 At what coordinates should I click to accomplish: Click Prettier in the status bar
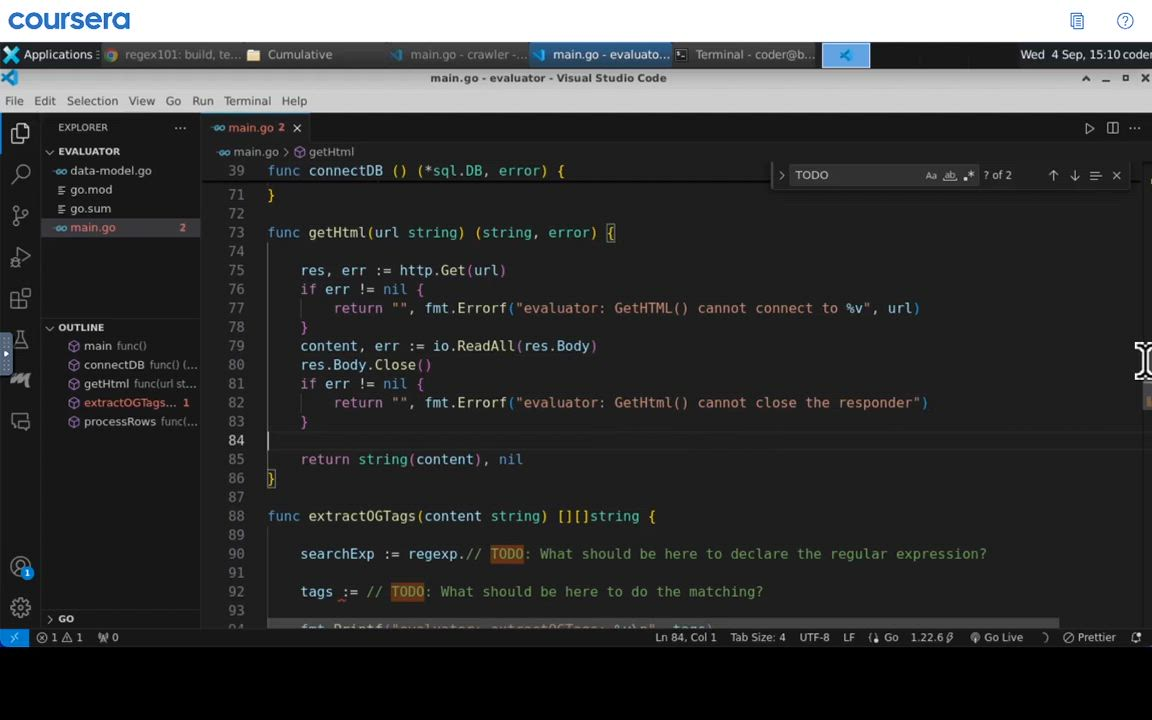(1089, 637)
